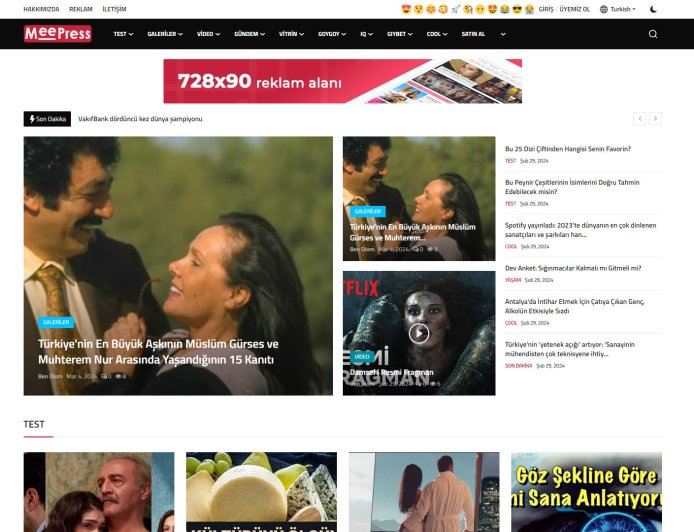Go to next breaking news headline
The height and width of the screenshot is (532, 694).
pos(656,119)
